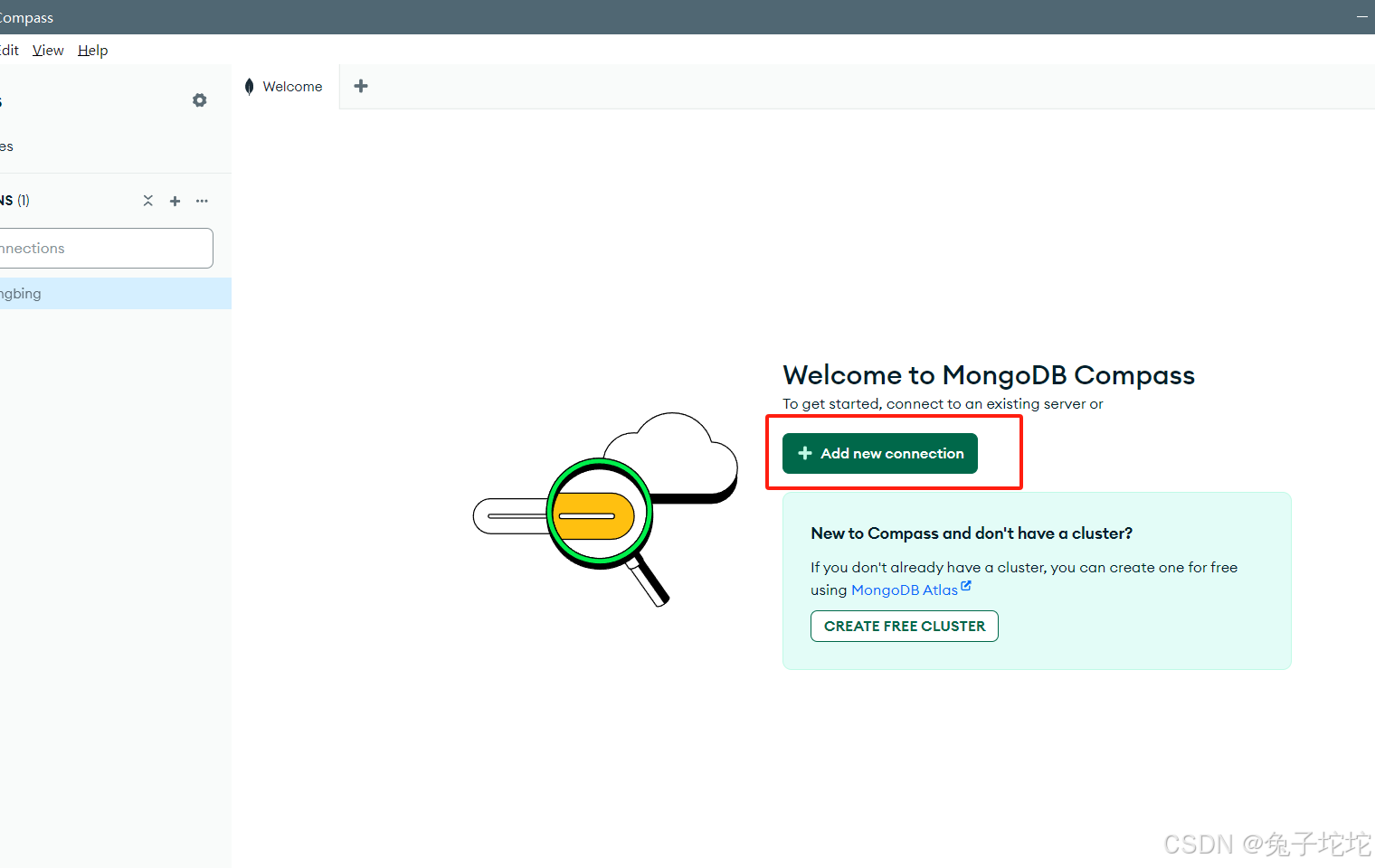1375x868 pixels.
Task: Select the Welcome tab
Action: click(x=285, y=87)
